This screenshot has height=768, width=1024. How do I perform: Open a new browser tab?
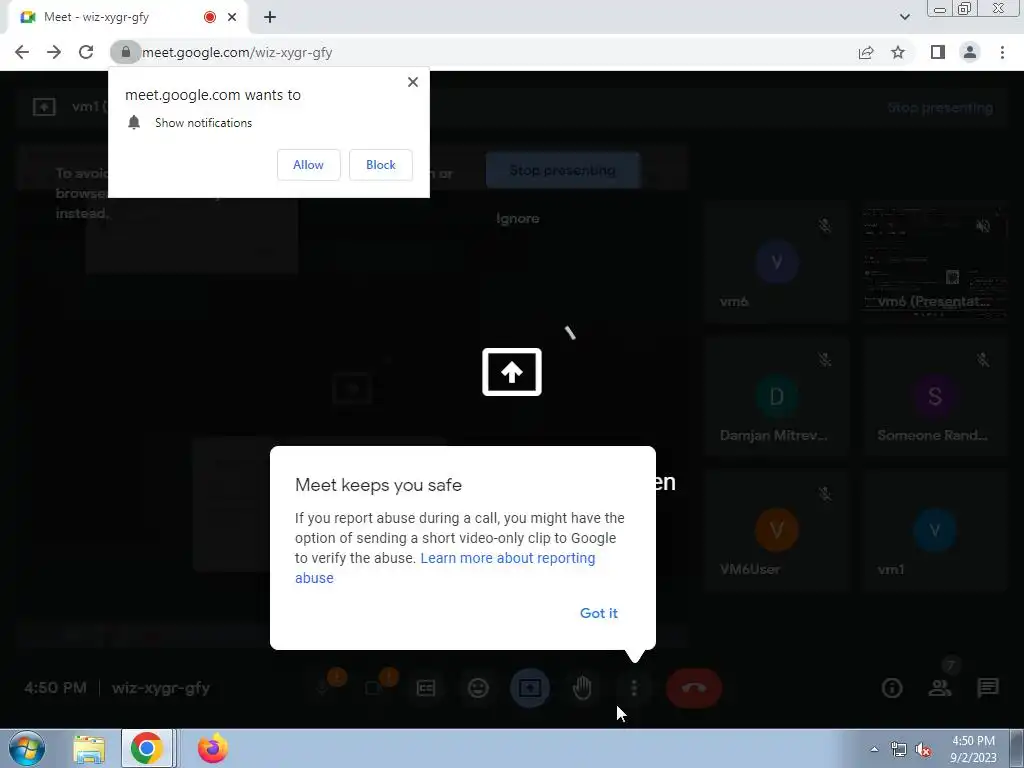point(270,17)
